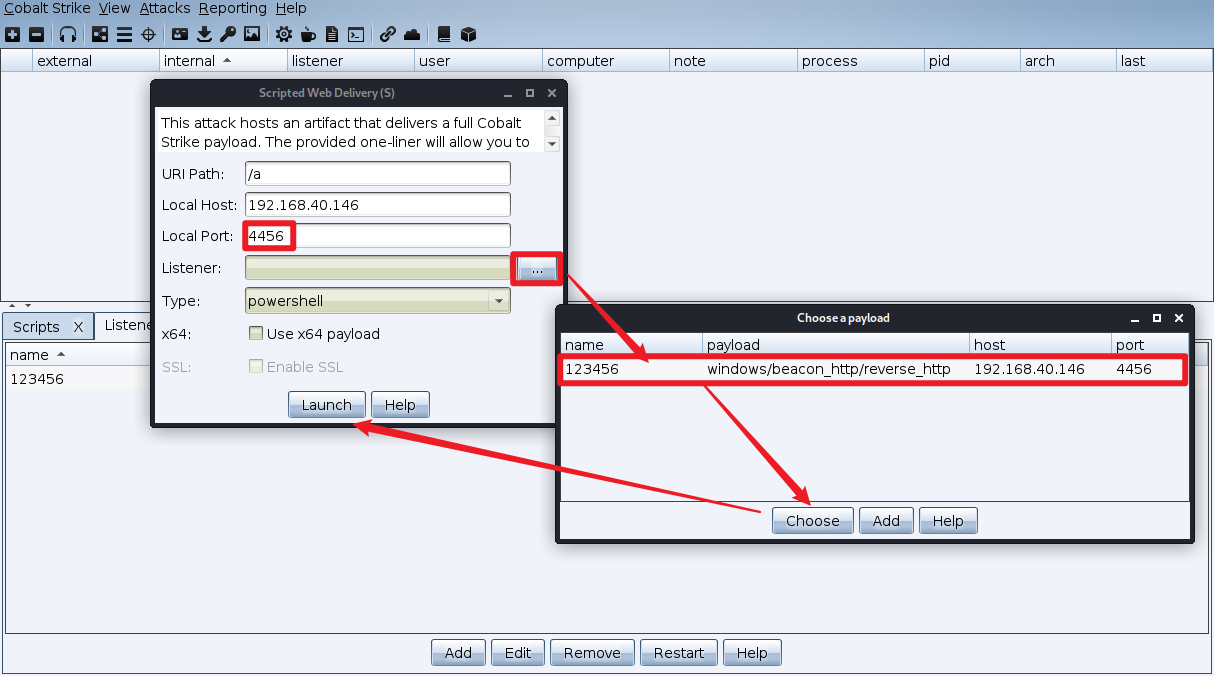The height and width of the screenshot is (676, 1214).
Task: Sort sessions by computer column header
Action: point(606,61)
